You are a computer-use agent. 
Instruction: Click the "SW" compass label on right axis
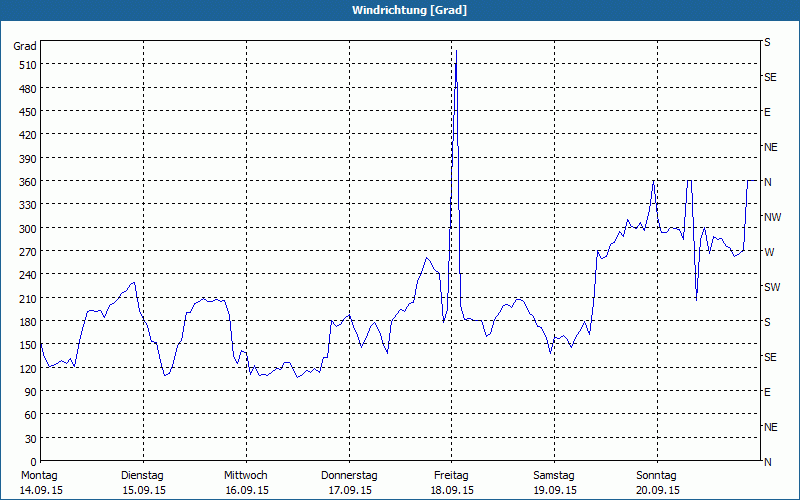coord(771,287)
